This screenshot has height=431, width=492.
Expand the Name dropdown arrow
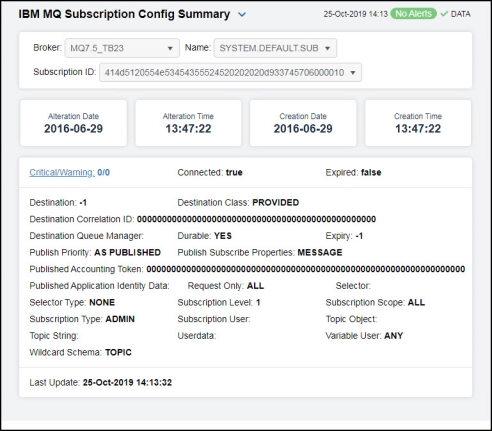click(327, 48)
